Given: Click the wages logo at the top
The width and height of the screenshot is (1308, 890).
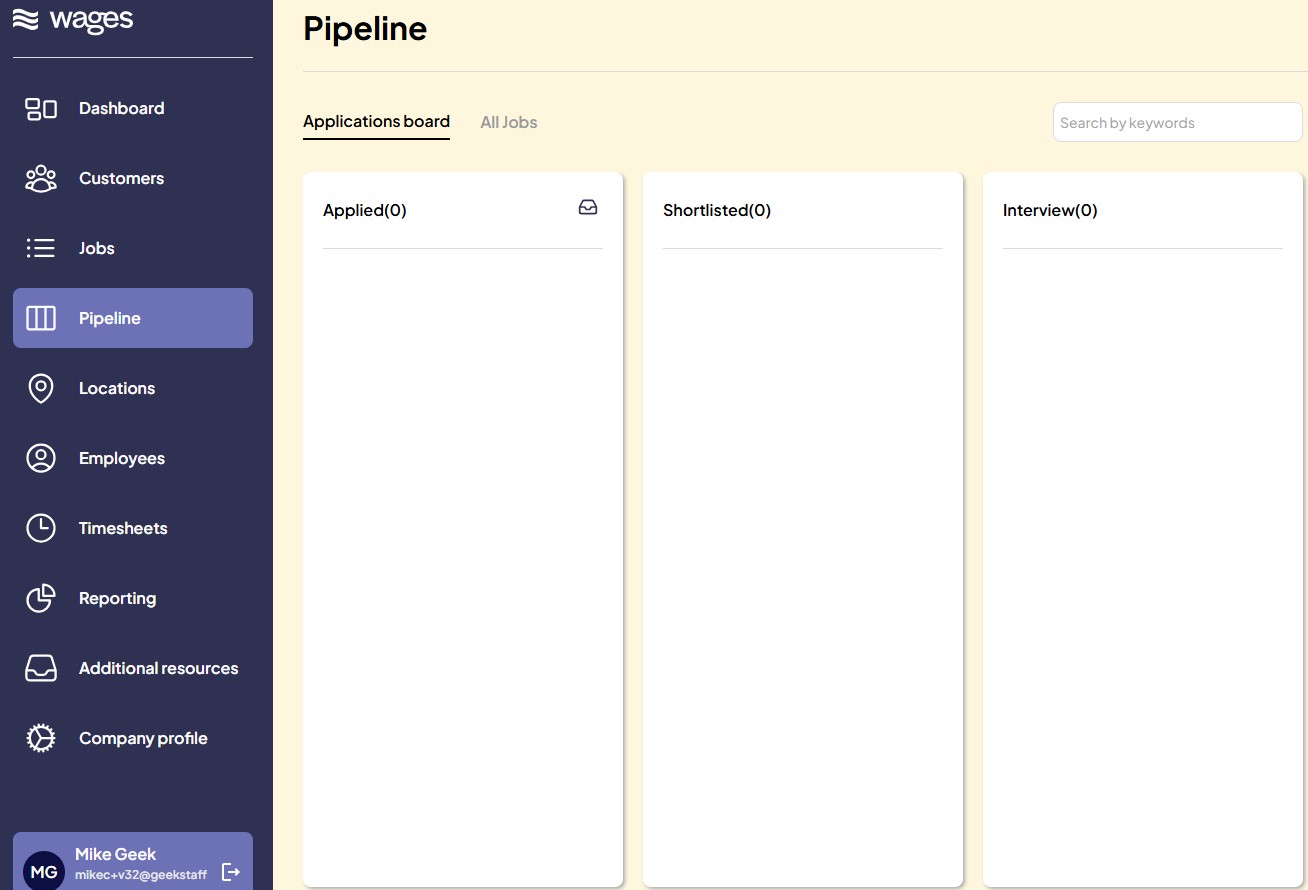Looking at the screenshot, I should click(x=72, y=18).
